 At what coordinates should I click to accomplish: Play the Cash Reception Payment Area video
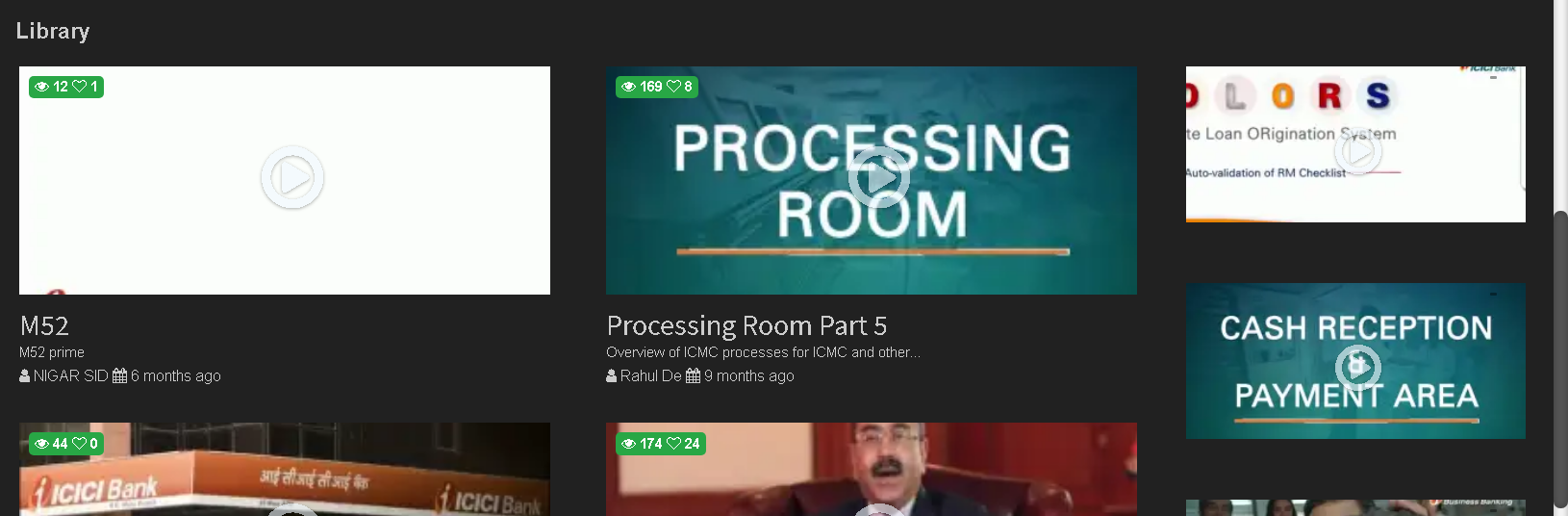point(1357,366)
